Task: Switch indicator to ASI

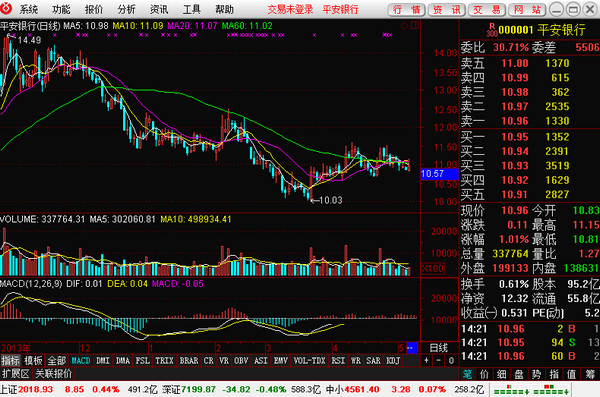Action: [261, 361]
